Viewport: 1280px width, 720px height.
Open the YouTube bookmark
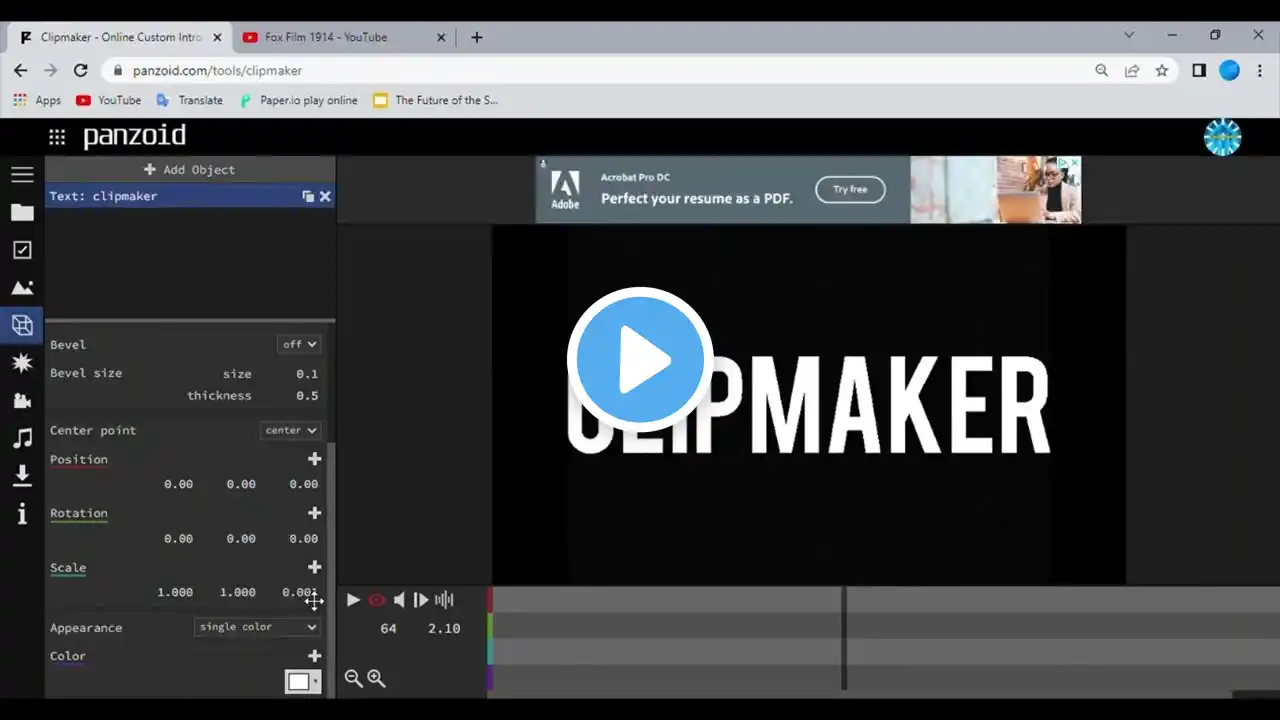[x=108, y=100]
